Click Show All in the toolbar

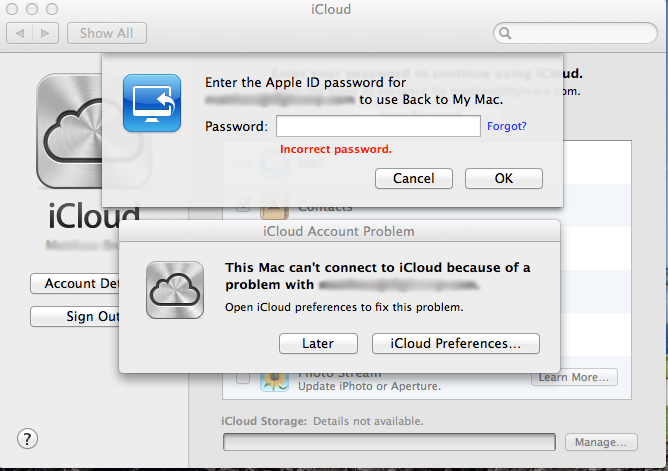click(x=107, y=33)
